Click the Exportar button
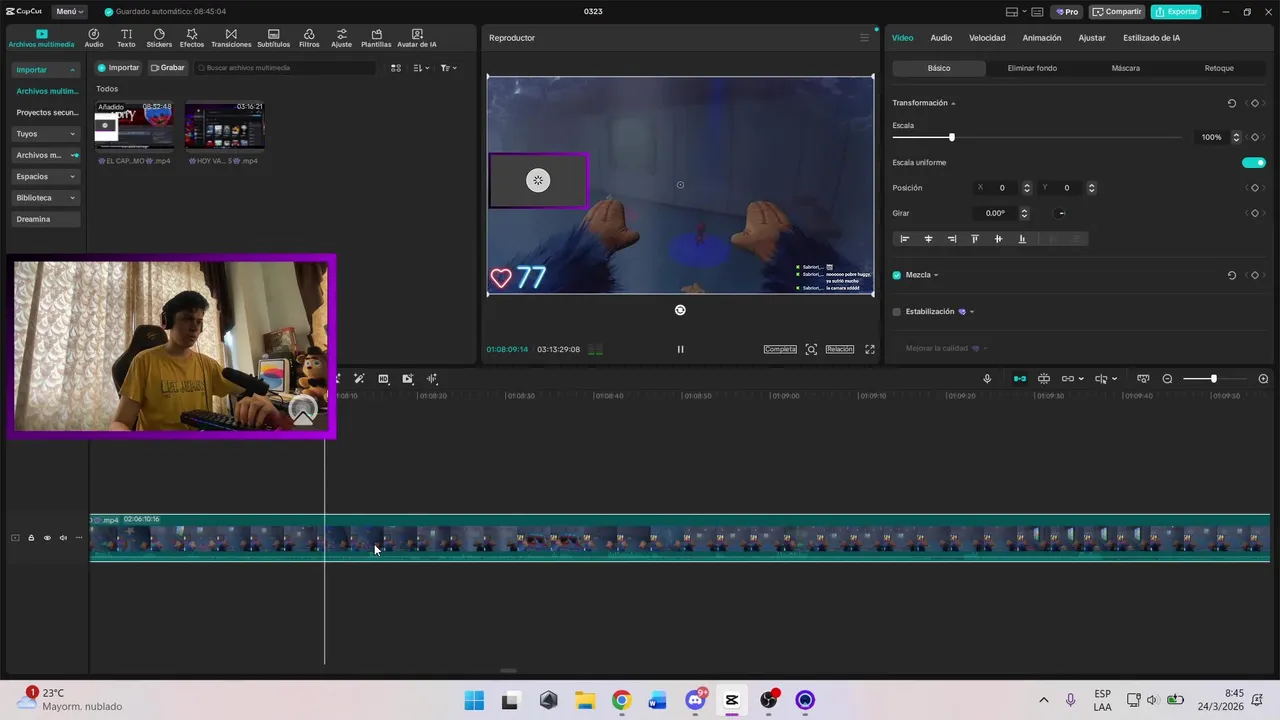Screen dimensions: 1280x720 click(1176, 12)
